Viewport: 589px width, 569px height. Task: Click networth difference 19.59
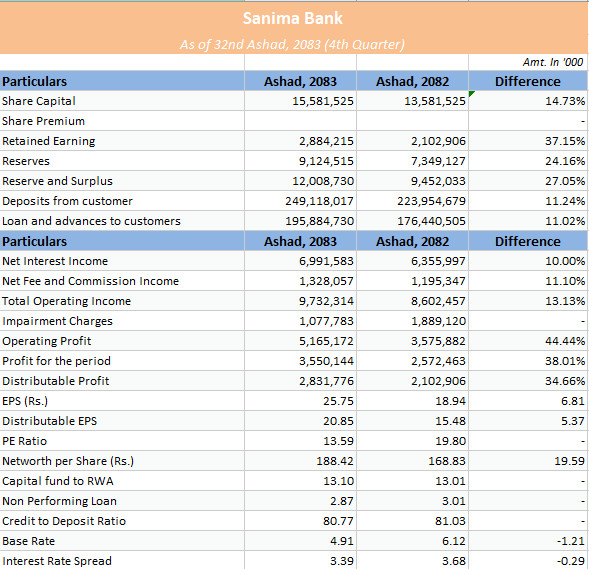(569, 461)
